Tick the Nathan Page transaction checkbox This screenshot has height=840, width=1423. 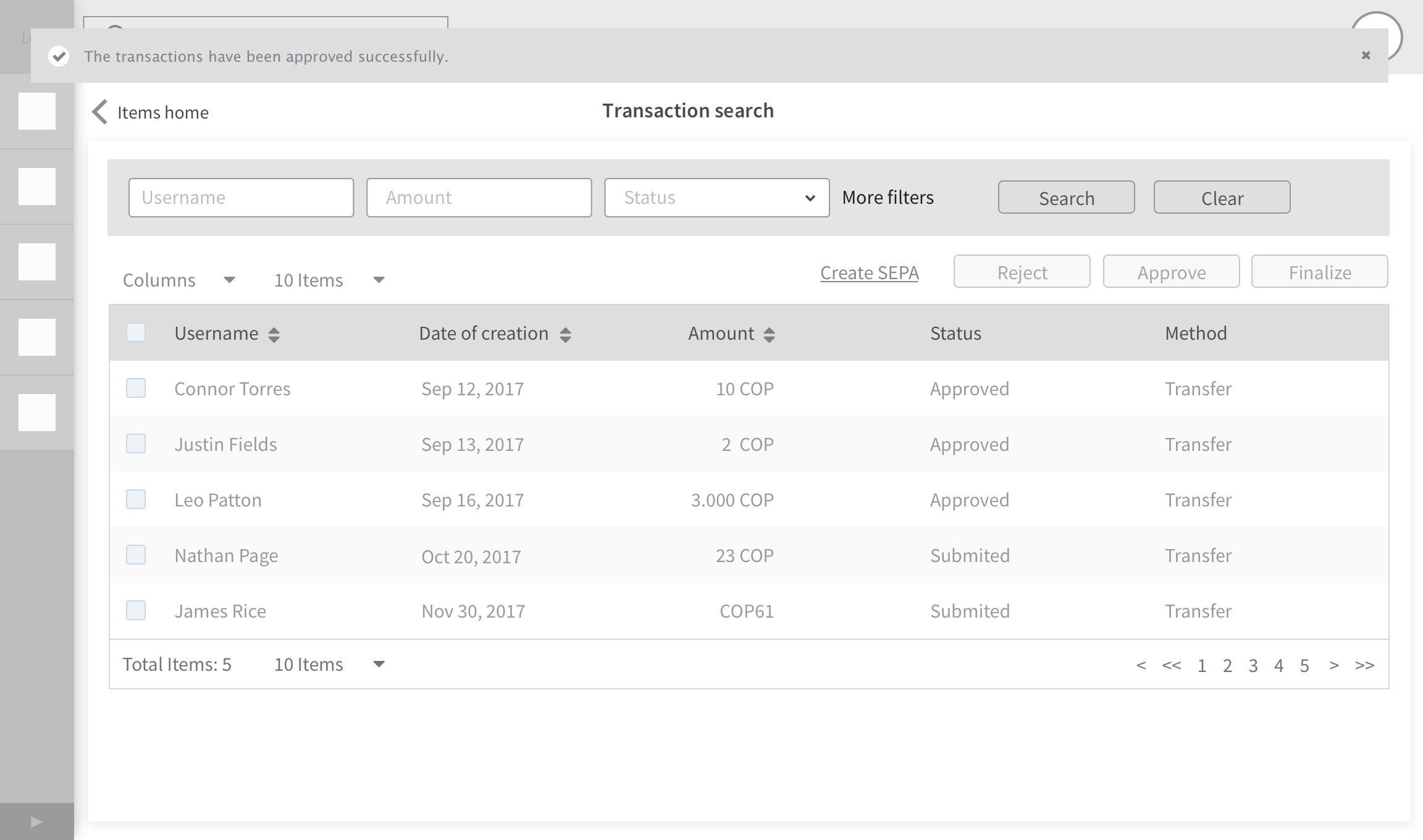tap(136, 555)
